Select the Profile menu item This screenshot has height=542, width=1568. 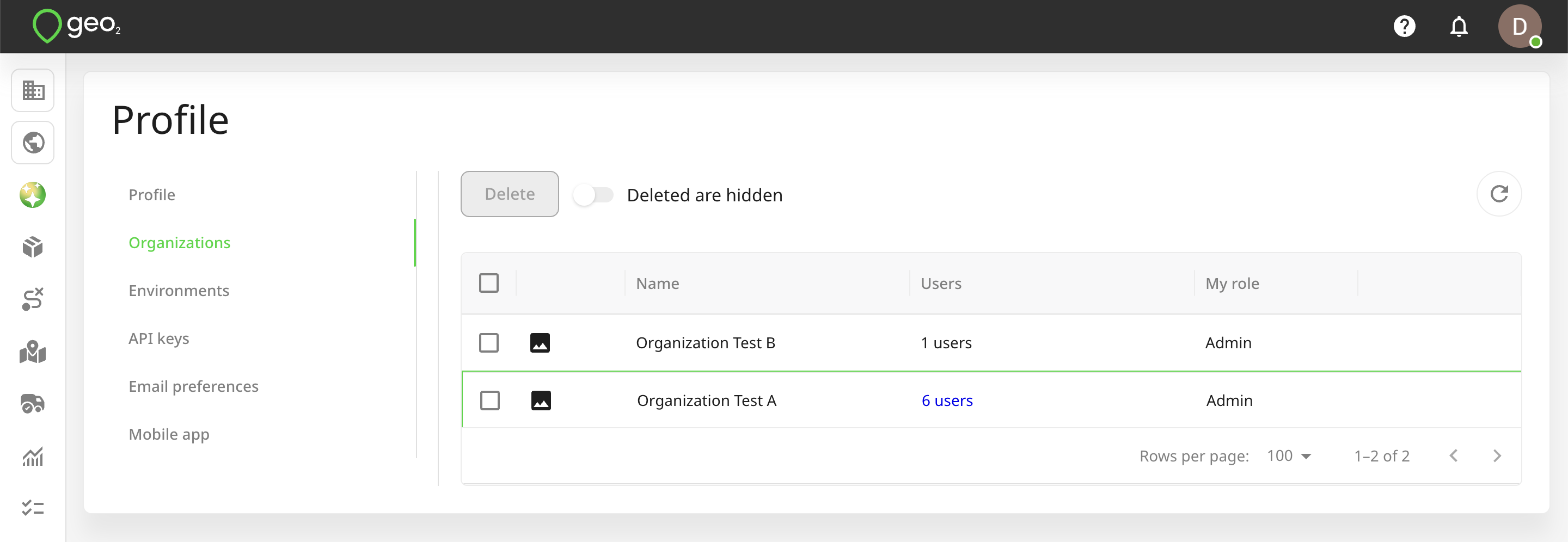(x=151, y=195)
